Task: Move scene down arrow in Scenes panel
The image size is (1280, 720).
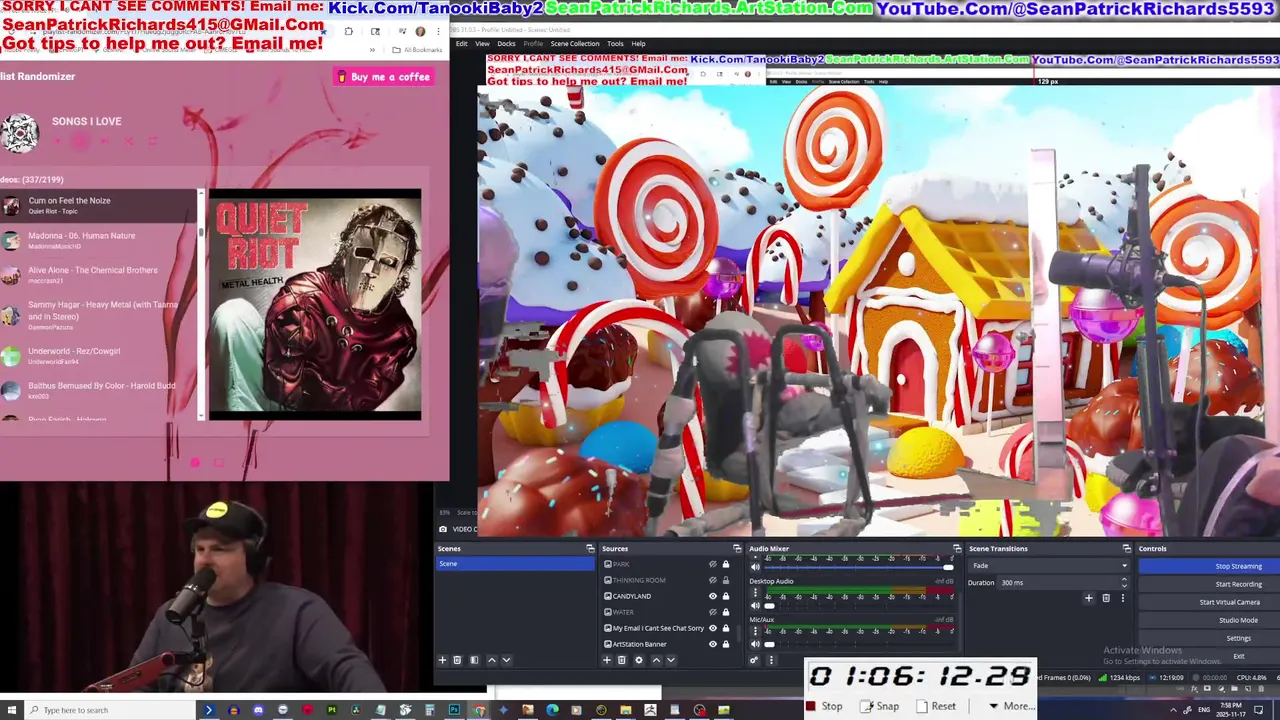Action: pos(506,660)
